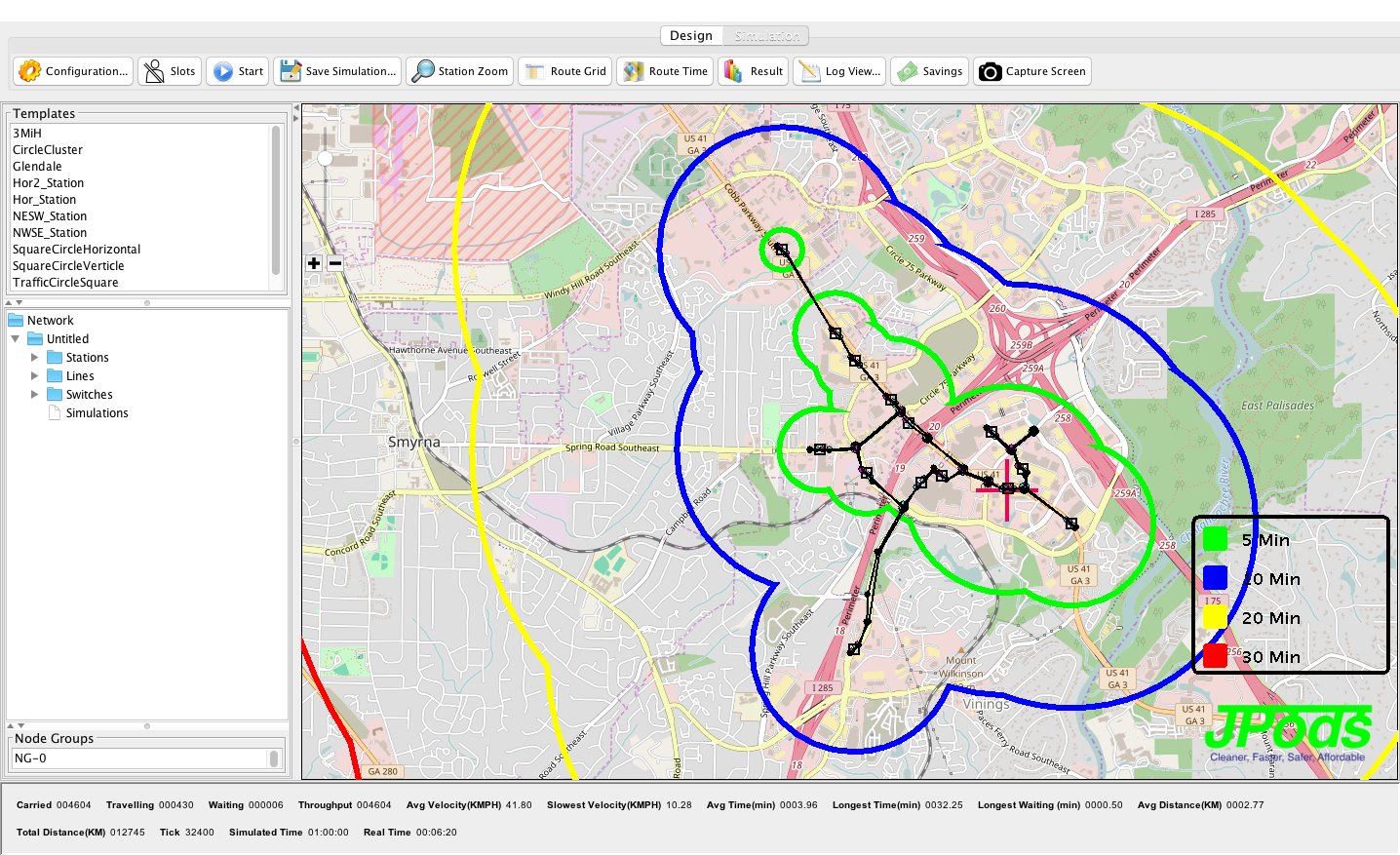Switch to the Simulation tab
This screenshot has height=855, width=1400.
coord(767,36)
